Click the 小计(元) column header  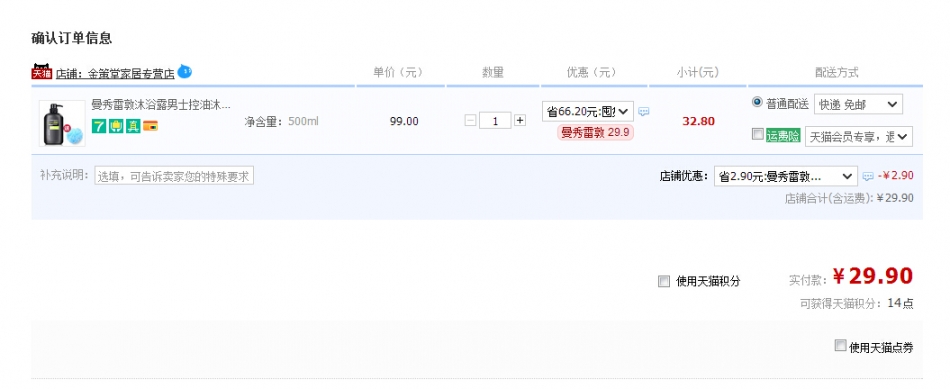coord(698,73)
